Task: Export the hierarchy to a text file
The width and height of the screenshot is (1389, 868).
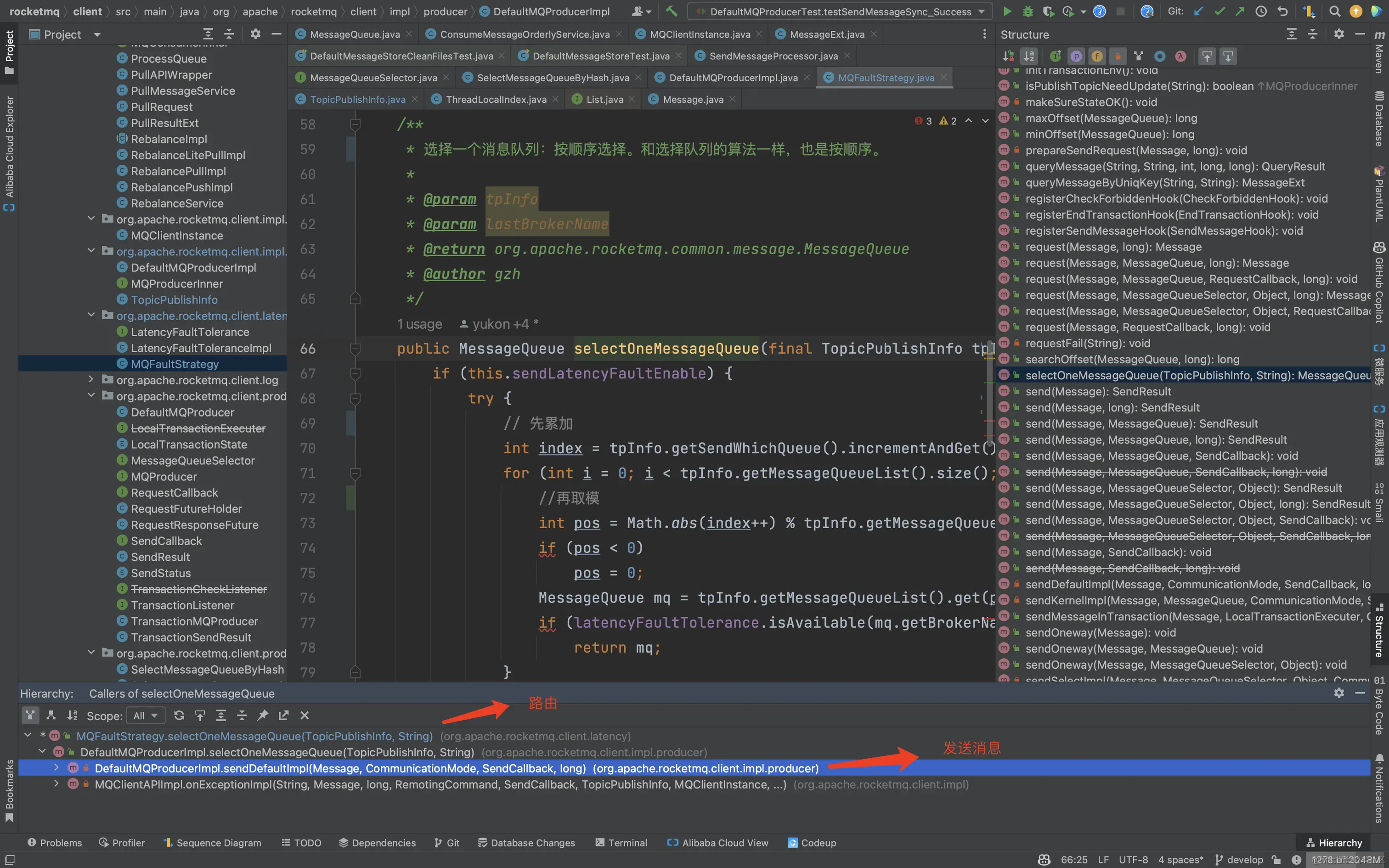Action: pos(283,716)
